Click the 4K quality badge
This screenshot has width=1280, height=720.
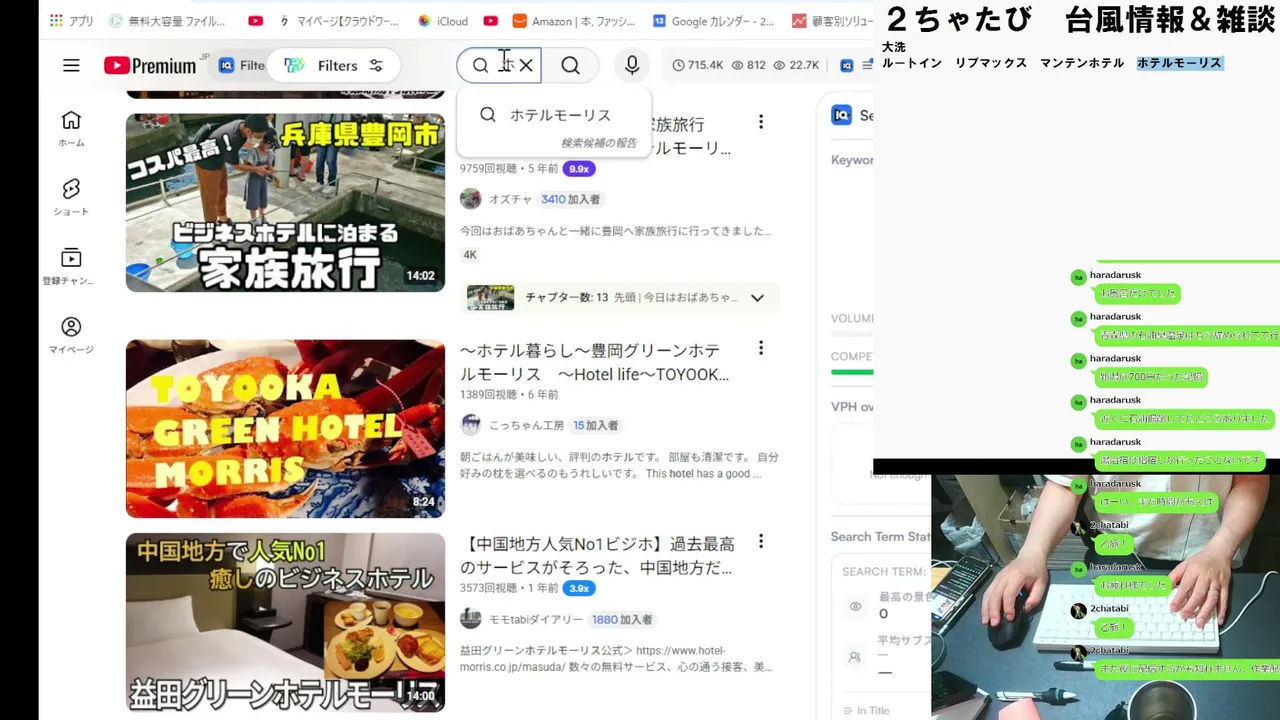click(x=470, y=255)
